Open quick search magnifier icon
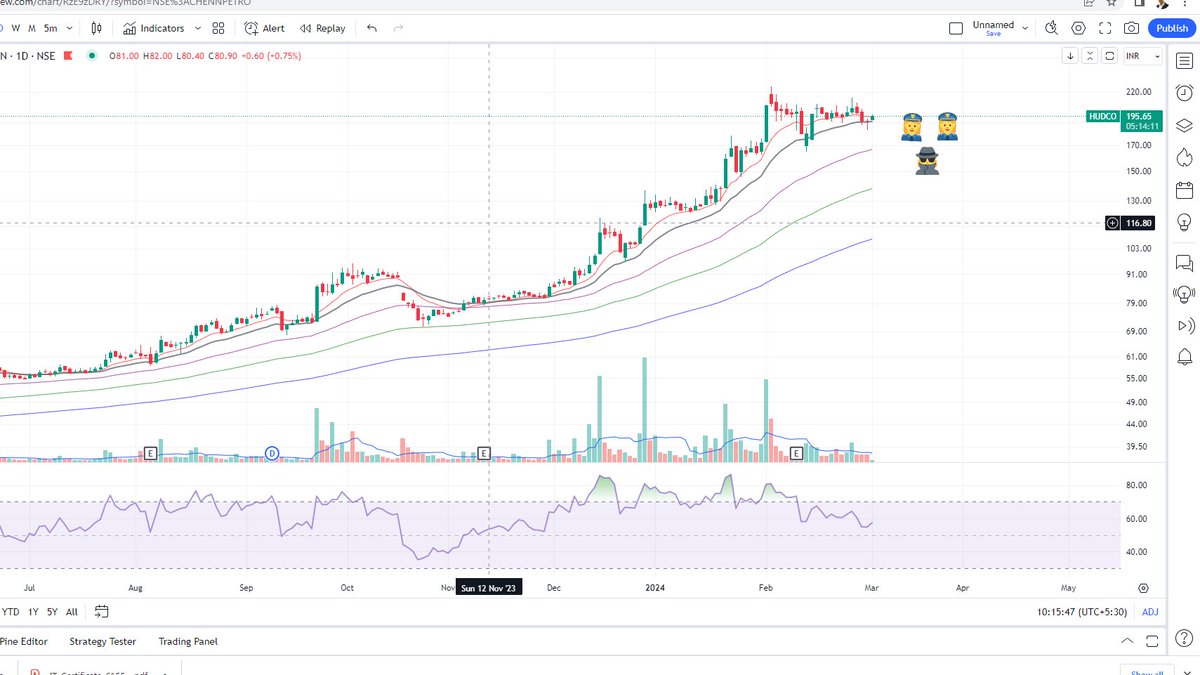The height and width of the screenshot is (675, 1200). coord(1053,28)
